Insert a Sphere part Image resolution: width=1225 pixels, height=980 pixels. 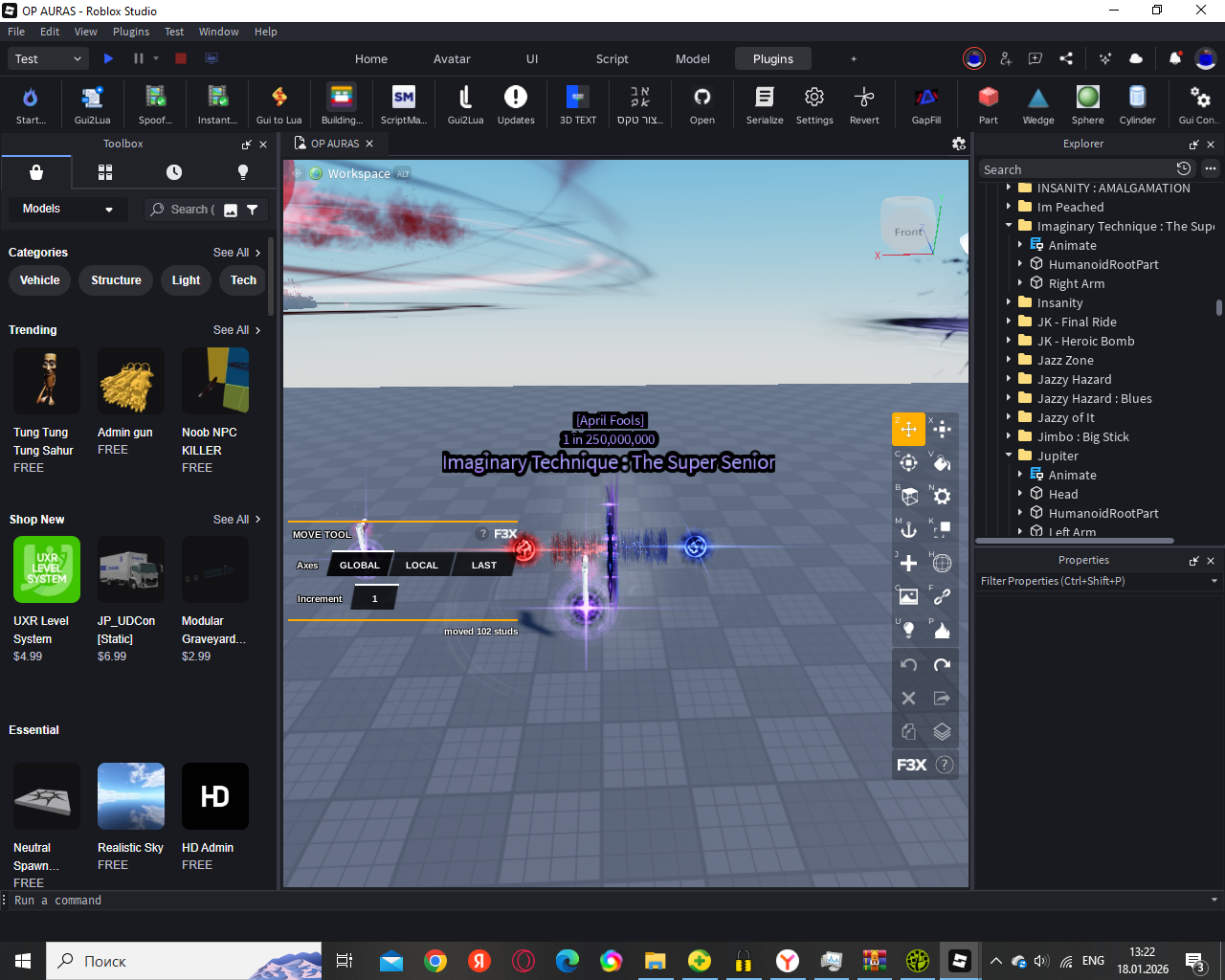[x=1088, y=103]
